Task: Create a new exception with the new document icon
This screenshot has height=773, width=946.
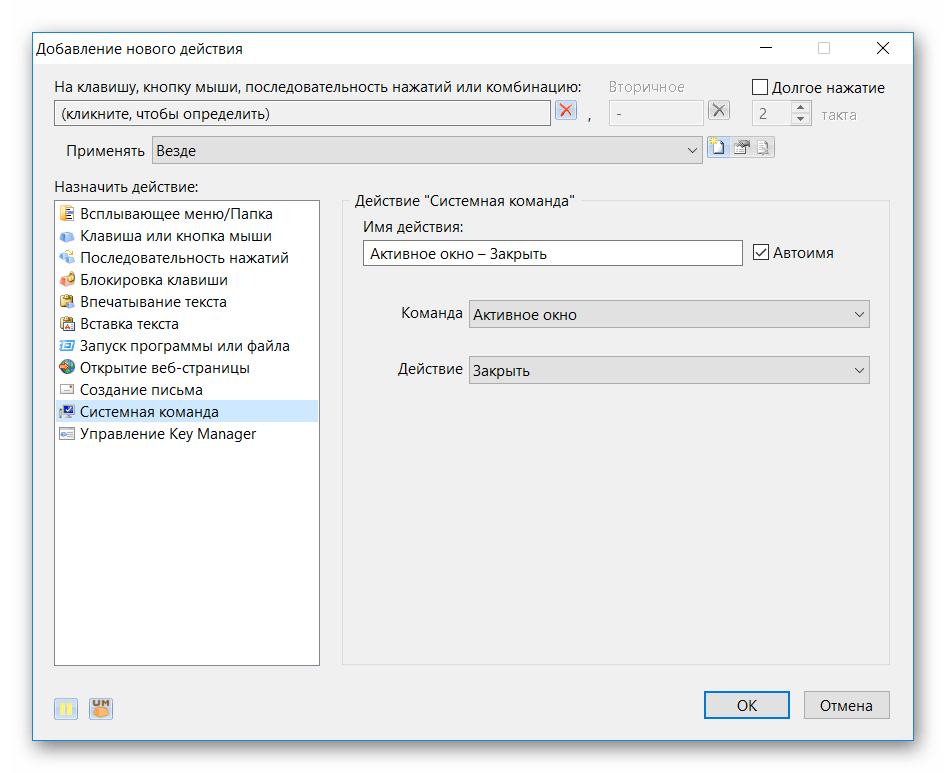Action: [x=717, y=147]
